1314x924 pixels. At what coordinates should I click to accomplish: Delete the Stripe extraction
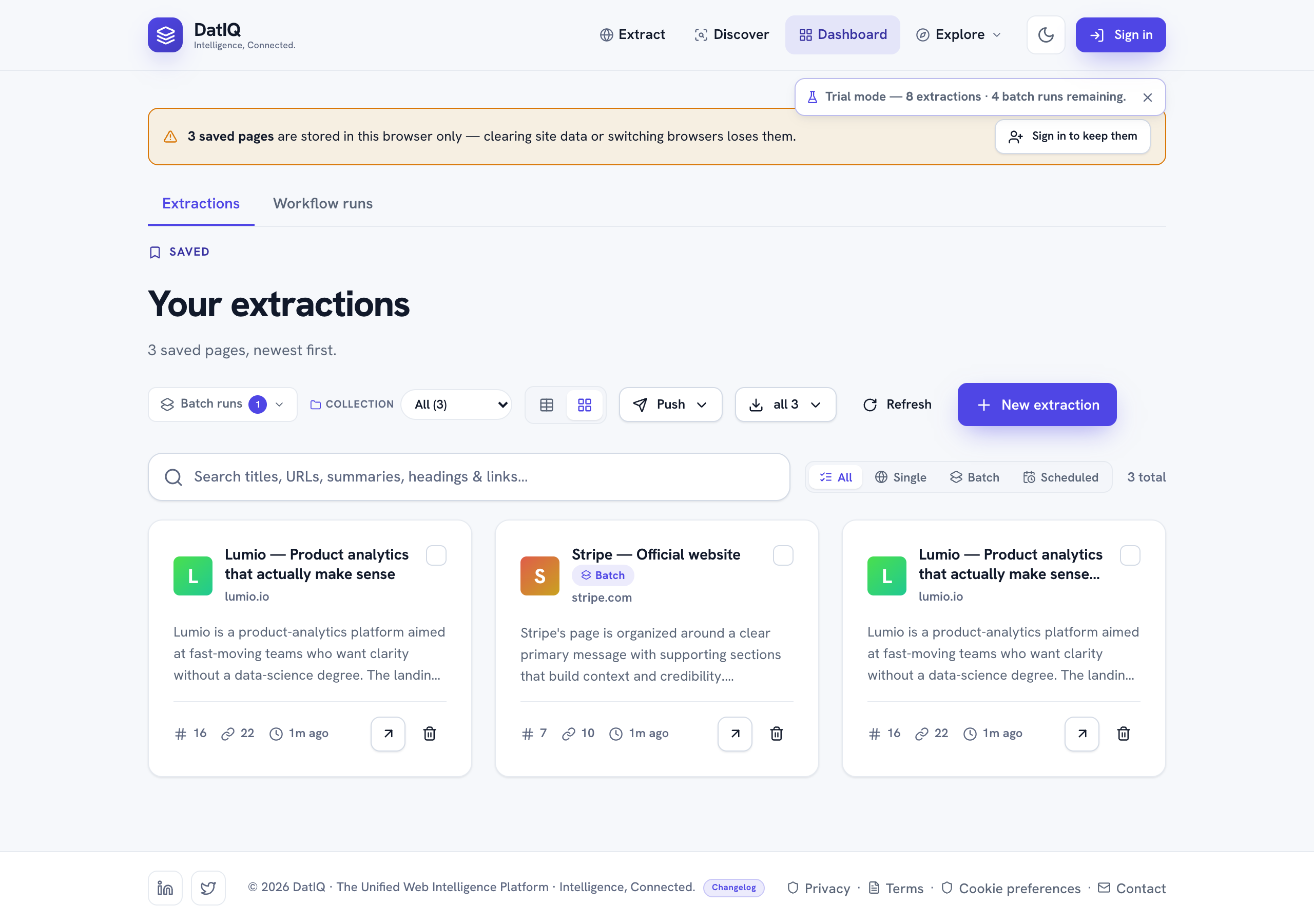(x=777, y=734)
